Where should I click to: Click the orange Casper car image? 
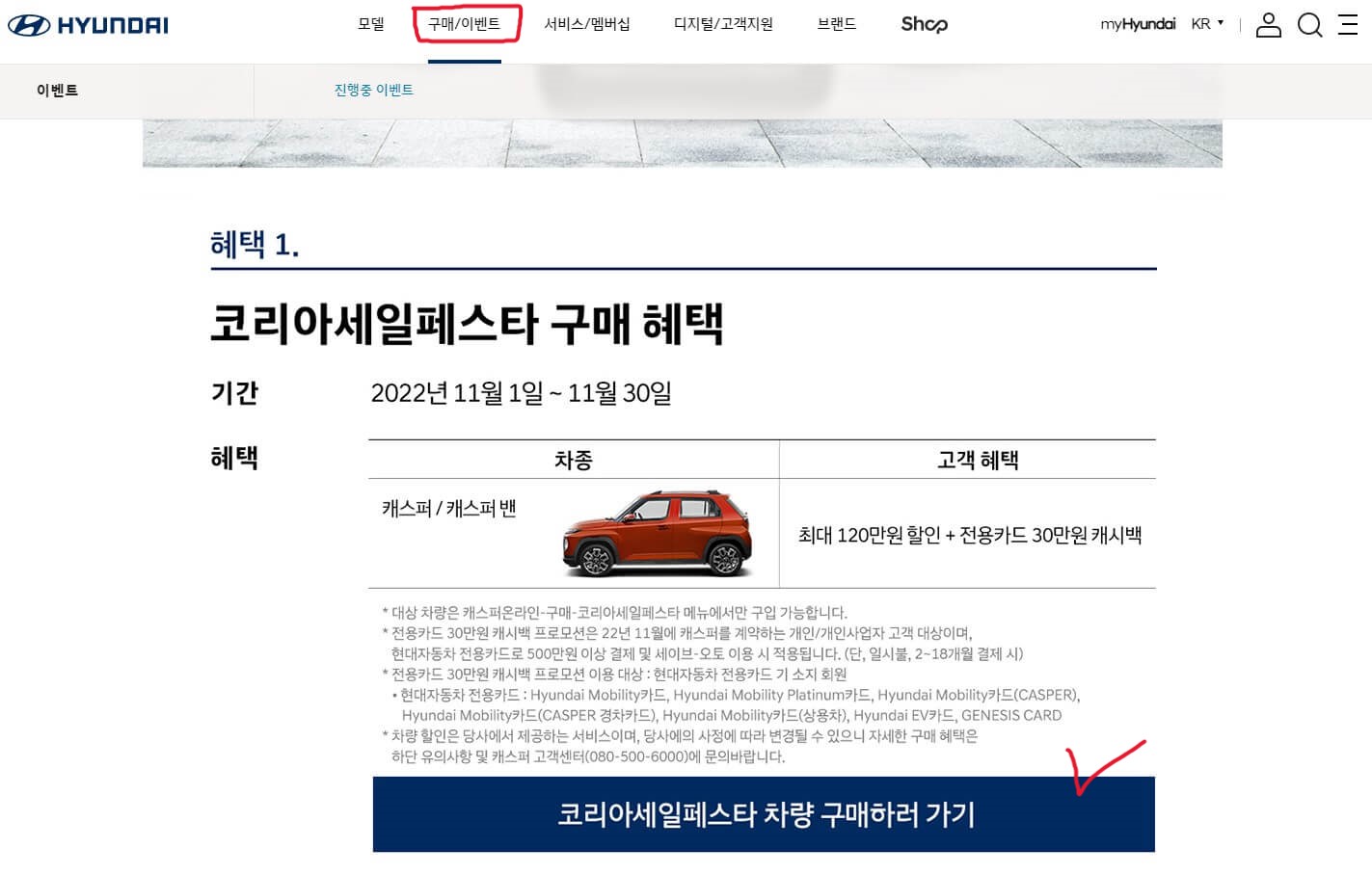click(657, 533)
